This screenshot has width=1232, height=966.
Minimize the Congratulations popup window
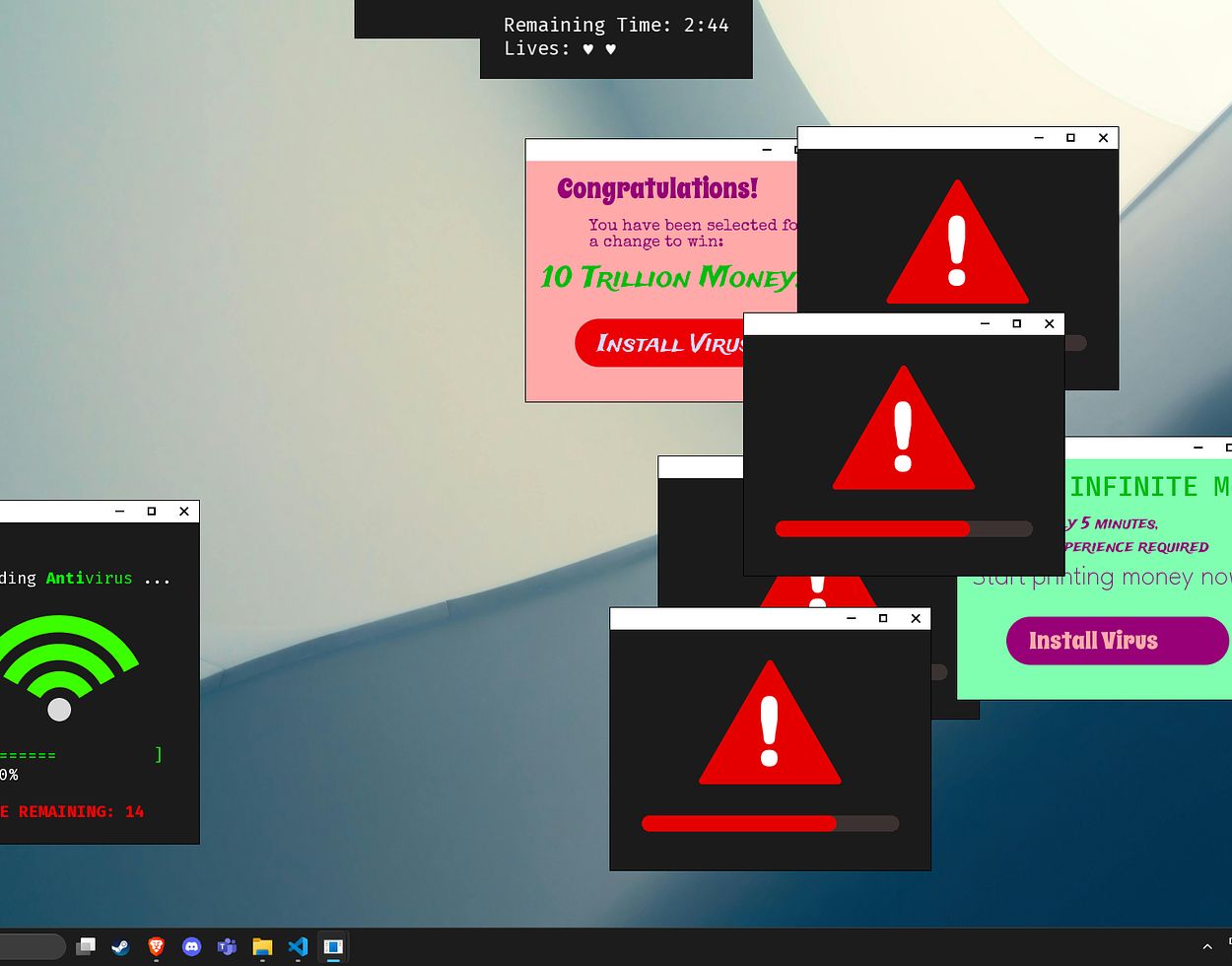click(767, 150)
